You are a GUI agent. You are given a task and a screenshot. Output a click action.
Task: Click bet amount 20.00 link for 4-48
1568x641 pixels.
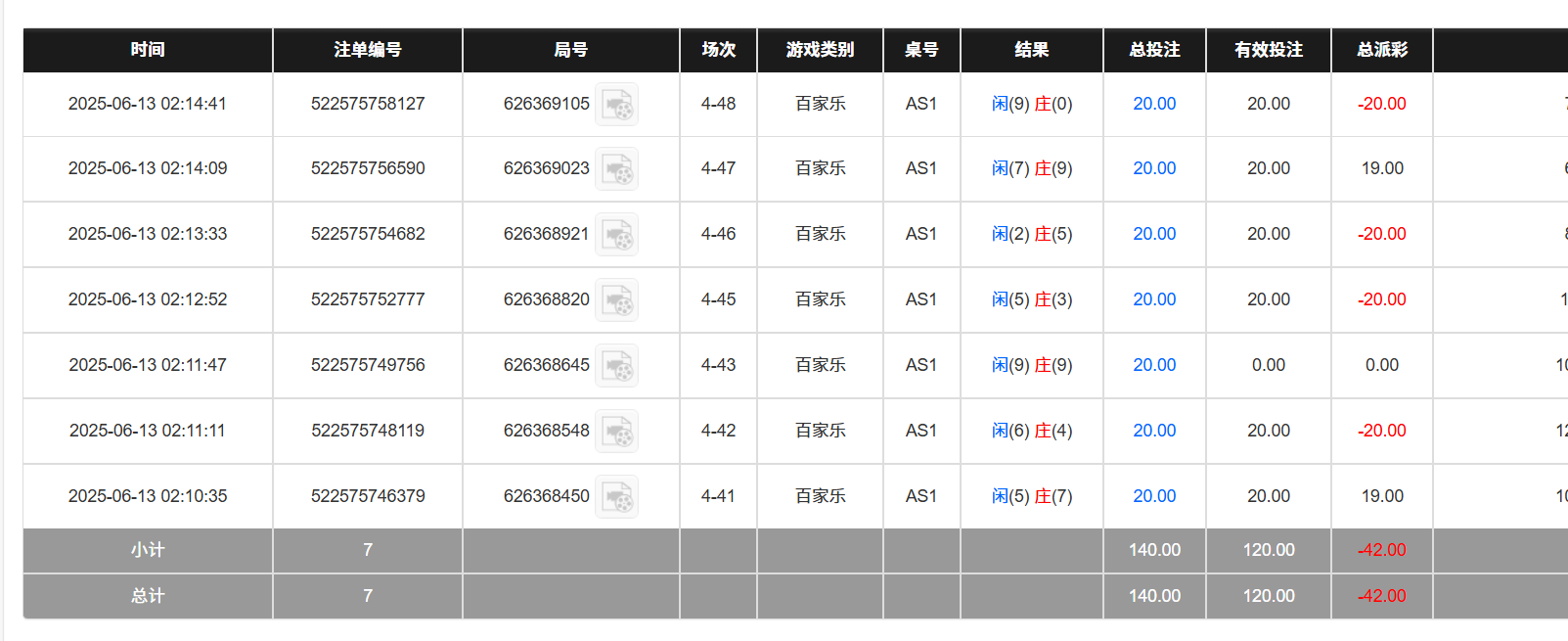click(x=1154, y=104)
